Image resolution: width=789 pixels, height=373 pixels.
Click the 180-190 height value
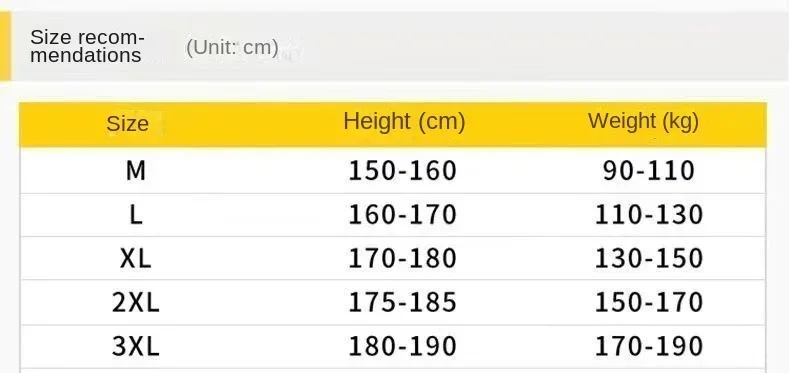point(403,346)
